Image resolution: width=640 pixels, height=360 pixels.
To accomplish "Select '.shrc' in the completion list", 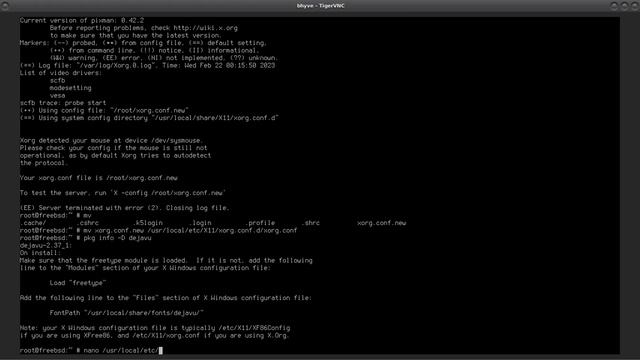I will coord(311,223).
